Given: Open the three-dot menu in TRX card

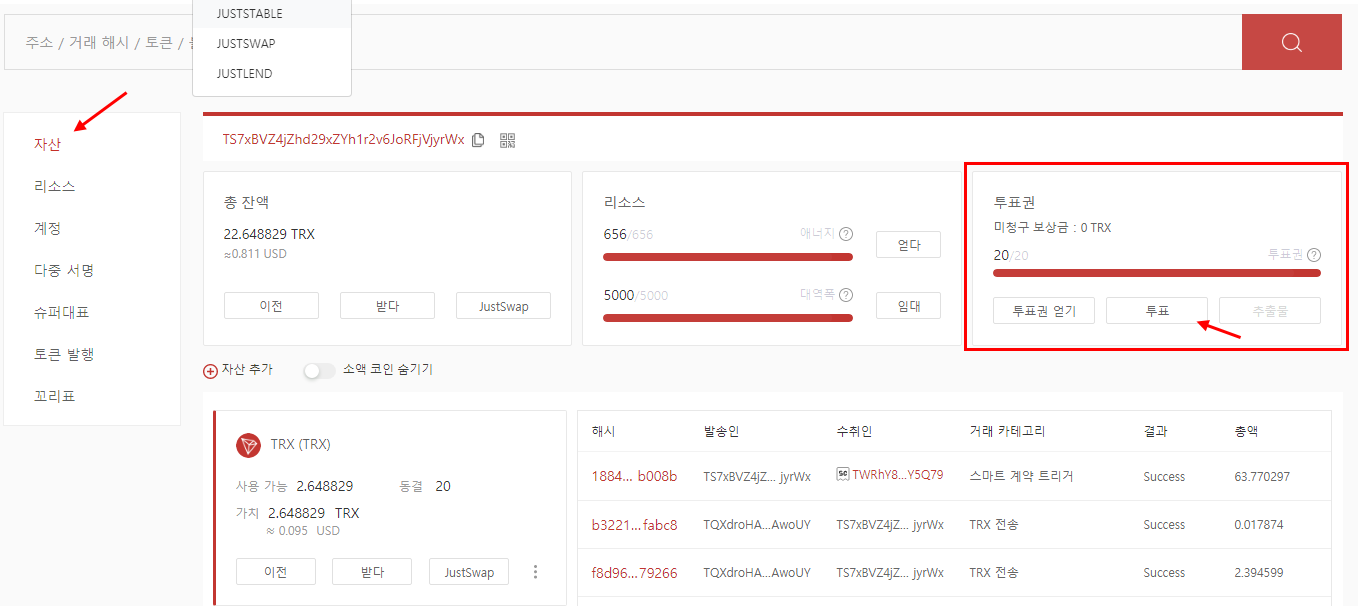Looking at the screenshot, I should click(x=535, y=572).
